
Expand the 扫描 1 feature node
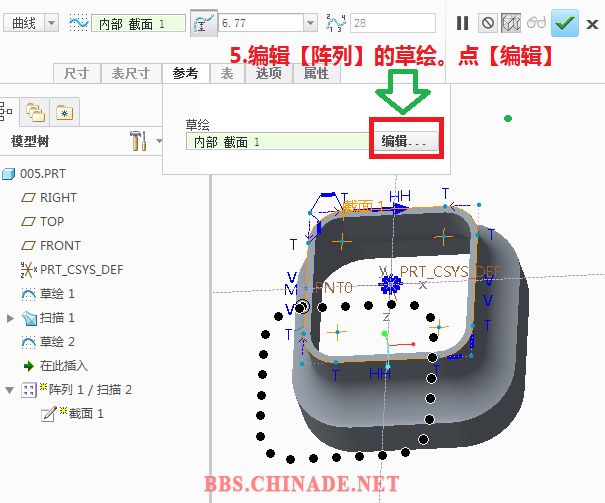pyautogui.click(x=10, y=318)
